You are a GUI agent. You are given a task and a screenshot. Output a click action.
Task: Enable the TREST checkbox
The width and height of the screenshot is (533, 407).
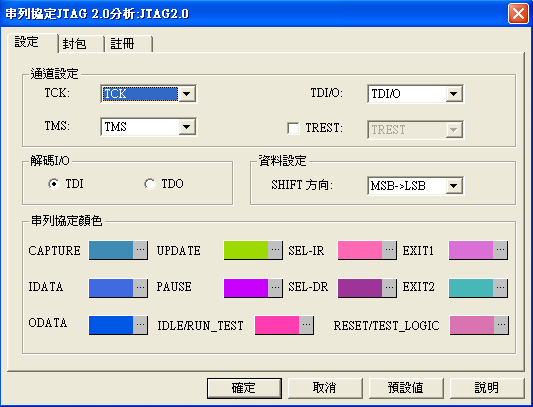(x=293, y=128)
